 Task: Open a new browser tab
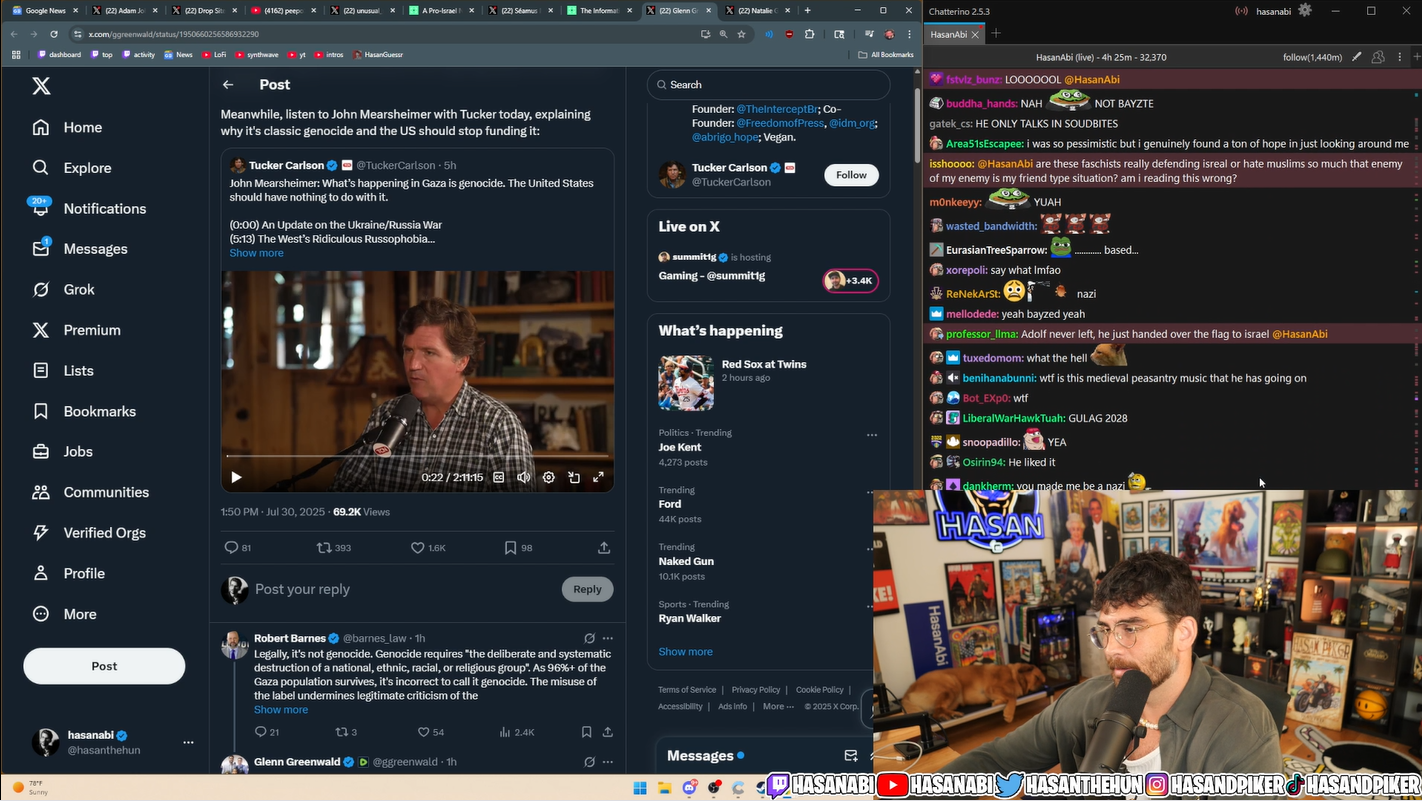click(x=807, y=10)
